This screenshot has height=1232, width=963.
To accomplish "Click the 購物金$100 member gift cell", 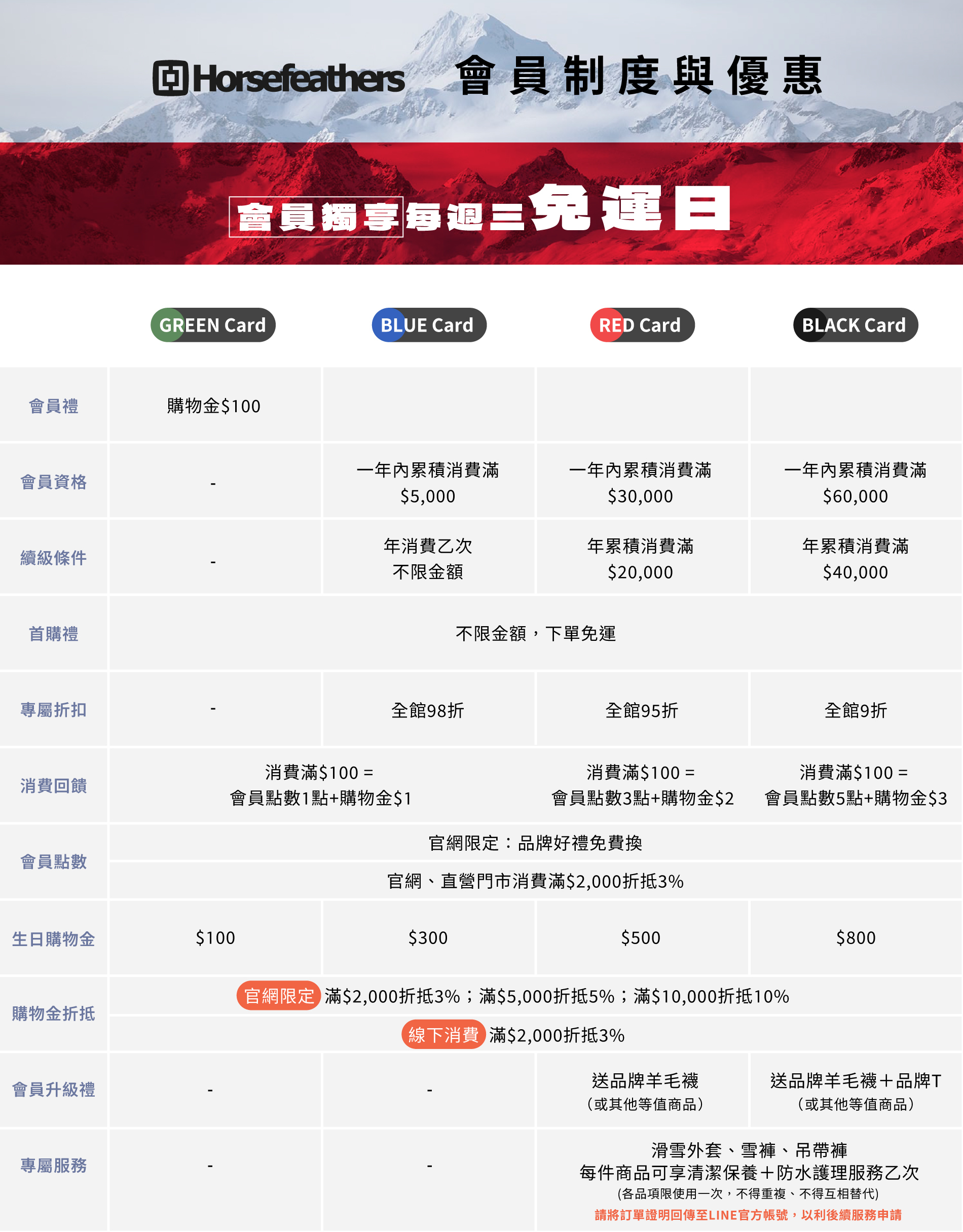I will pyautogui.click(x=214, y=406).
